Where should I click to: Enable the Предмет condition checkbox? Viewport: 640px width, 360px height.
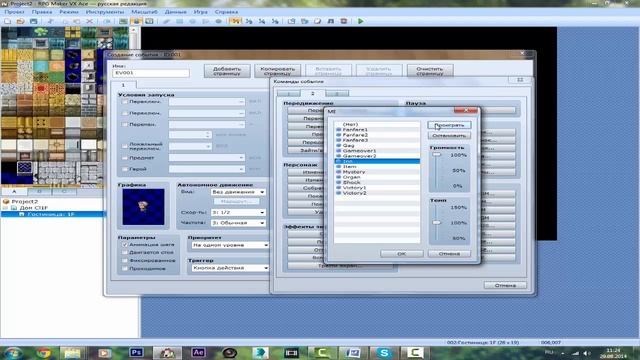point(125,158)
